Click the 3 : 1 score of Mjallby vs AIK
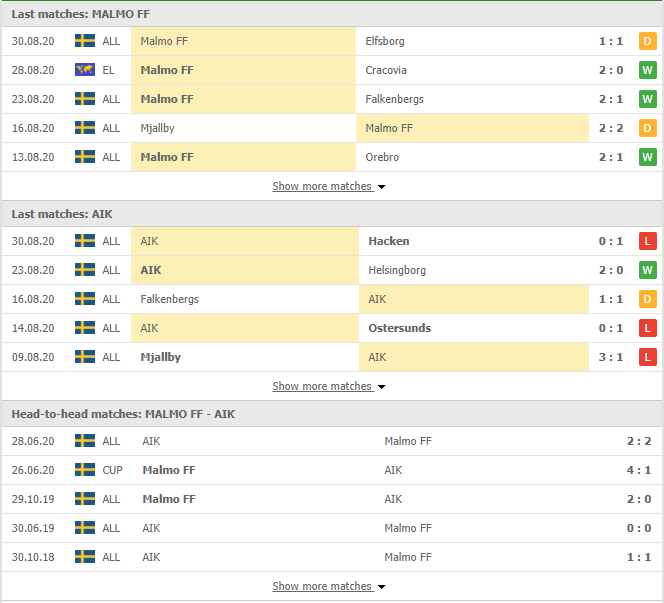 (x=610, y=357)
